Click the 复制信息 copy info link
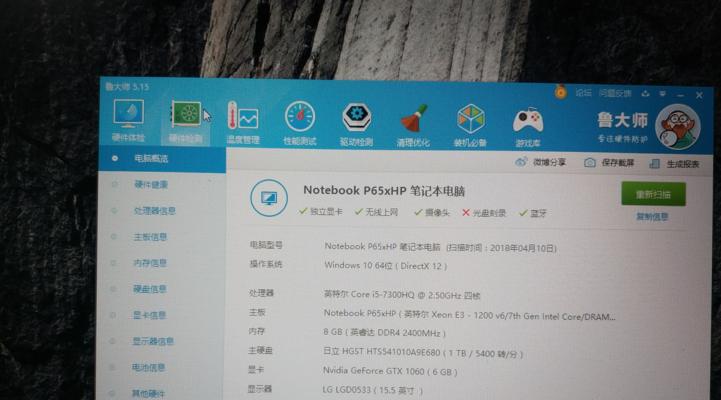 tap(652, 217)
